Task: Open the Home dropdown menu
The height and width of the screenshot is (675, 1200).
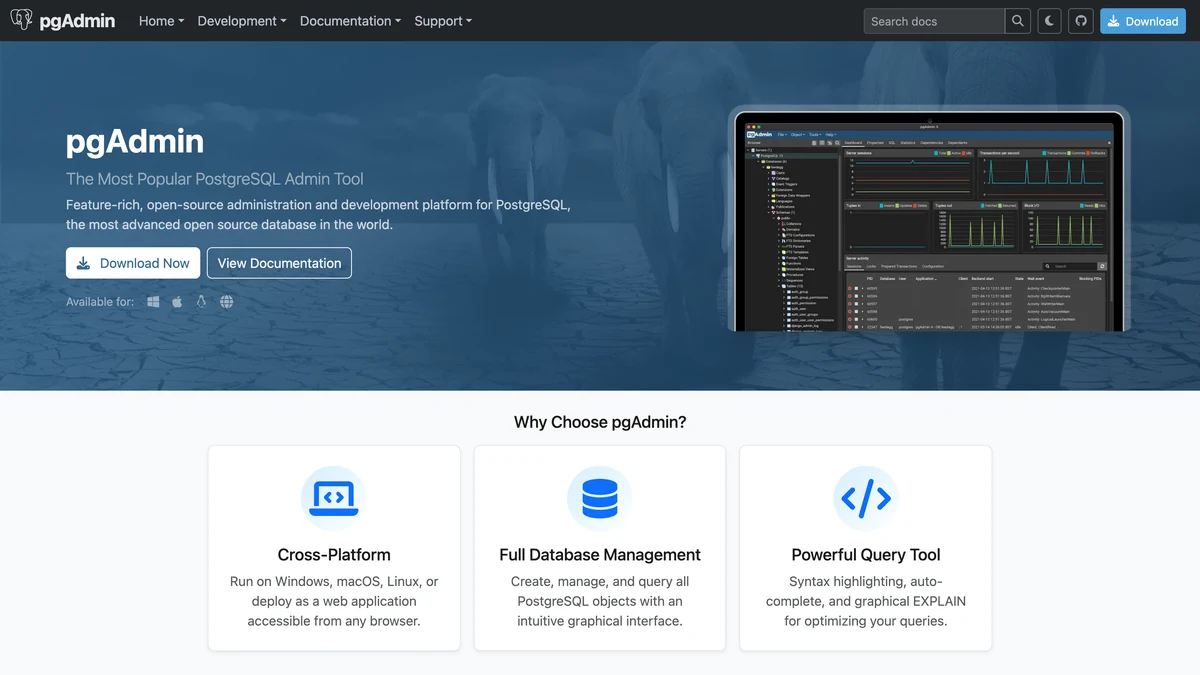Action: (x=161, y=21)
